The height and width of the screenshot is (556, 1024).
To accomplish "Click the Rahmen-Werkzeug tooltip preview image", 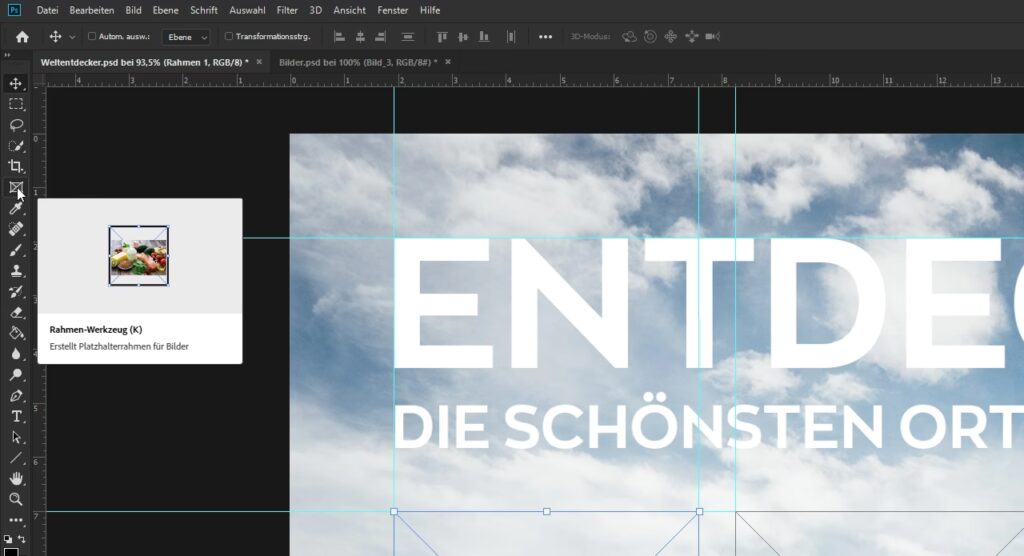I will (139, 256).
